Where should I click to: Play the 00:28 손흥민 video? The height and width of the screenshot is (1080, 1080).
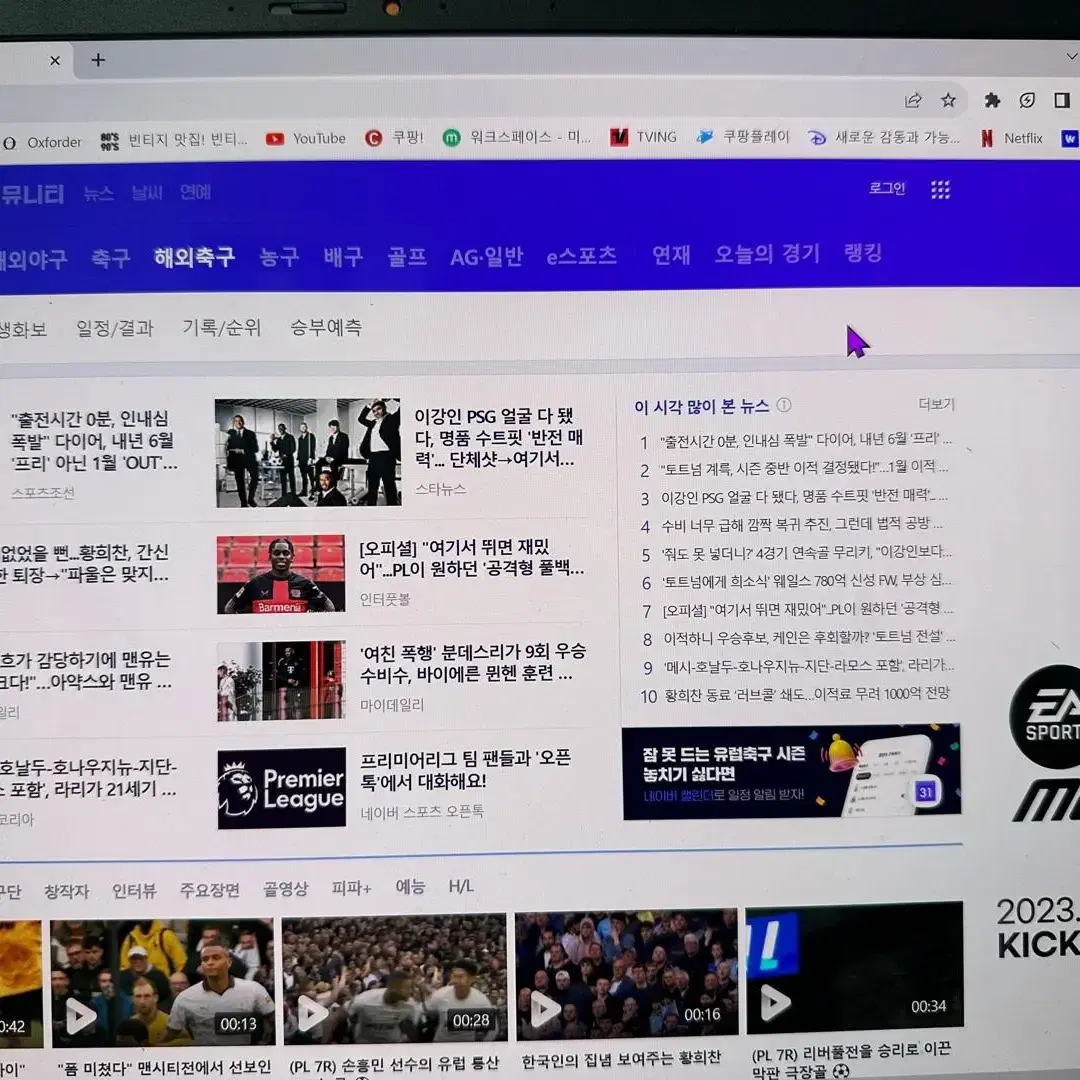tap(395, 977)
